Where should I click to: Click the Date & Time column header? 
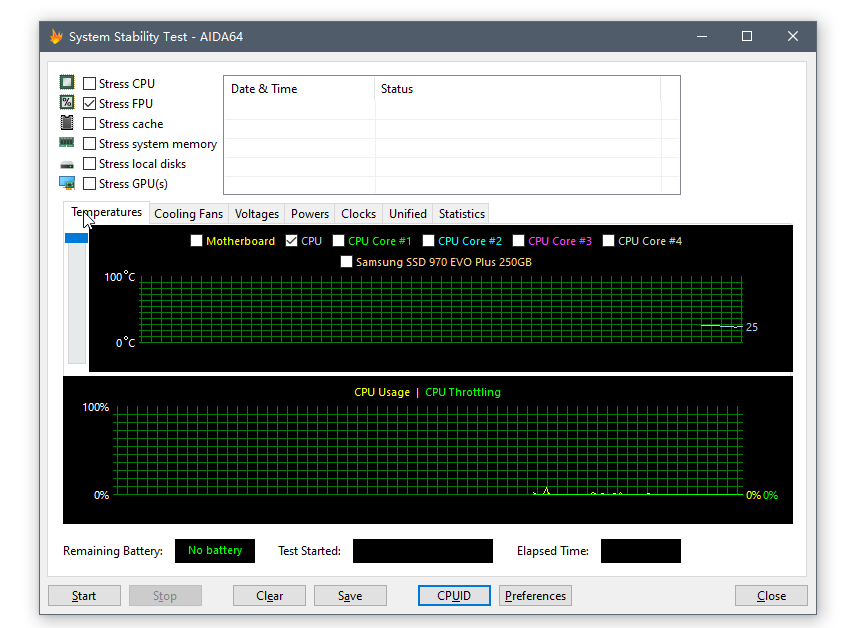click(299, 89)
